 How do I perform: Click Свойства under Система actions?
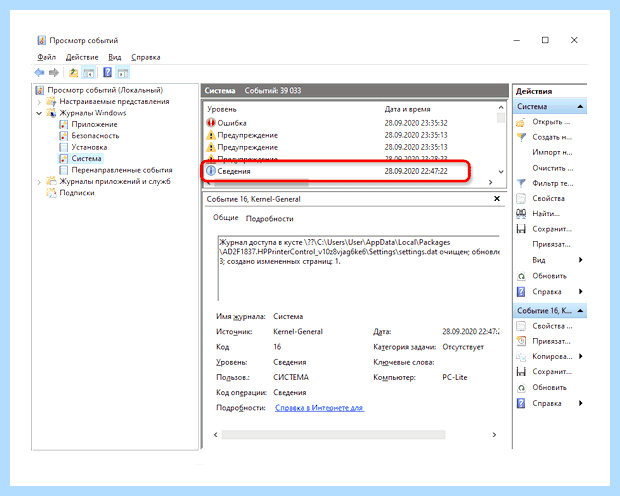(x=548, y=199)
